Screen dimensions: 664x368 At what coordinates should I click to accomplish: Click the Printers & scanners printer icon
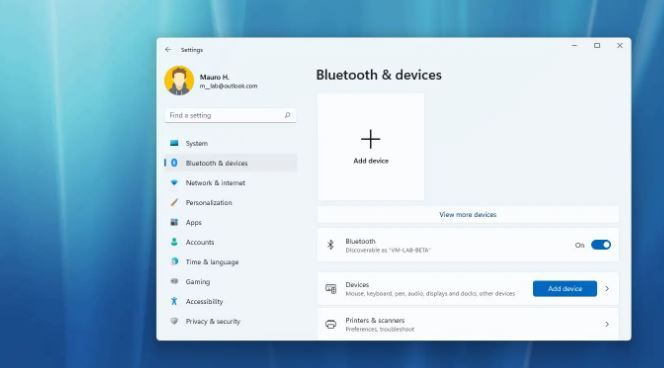331,324
